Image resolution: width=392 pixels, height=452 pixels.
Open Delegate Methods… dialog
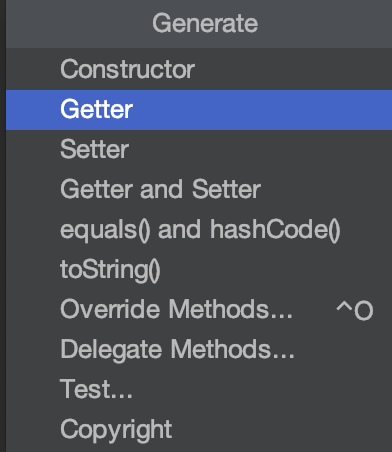click(x=199, y=350)
